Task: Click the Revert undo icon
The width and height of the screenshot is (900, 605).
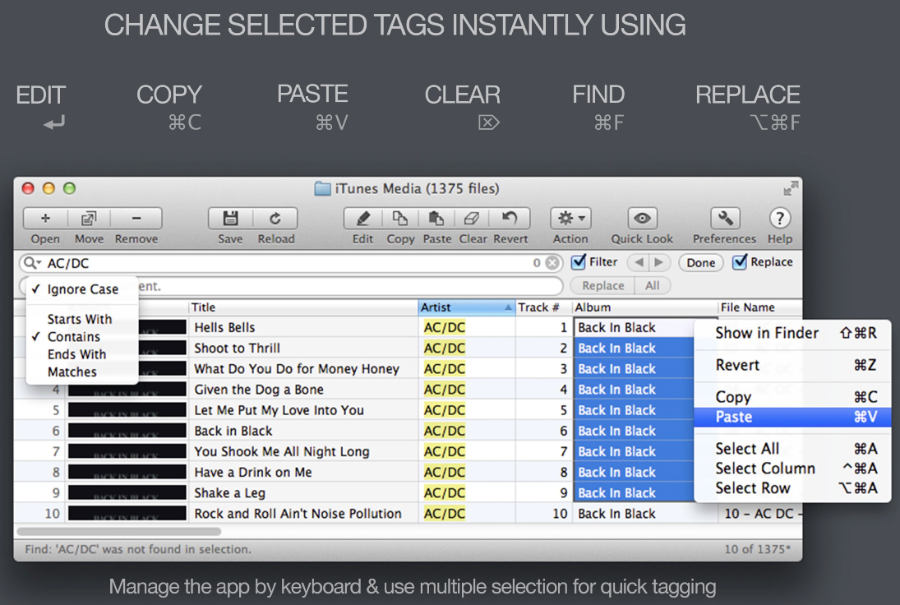Action: [510, 218]
